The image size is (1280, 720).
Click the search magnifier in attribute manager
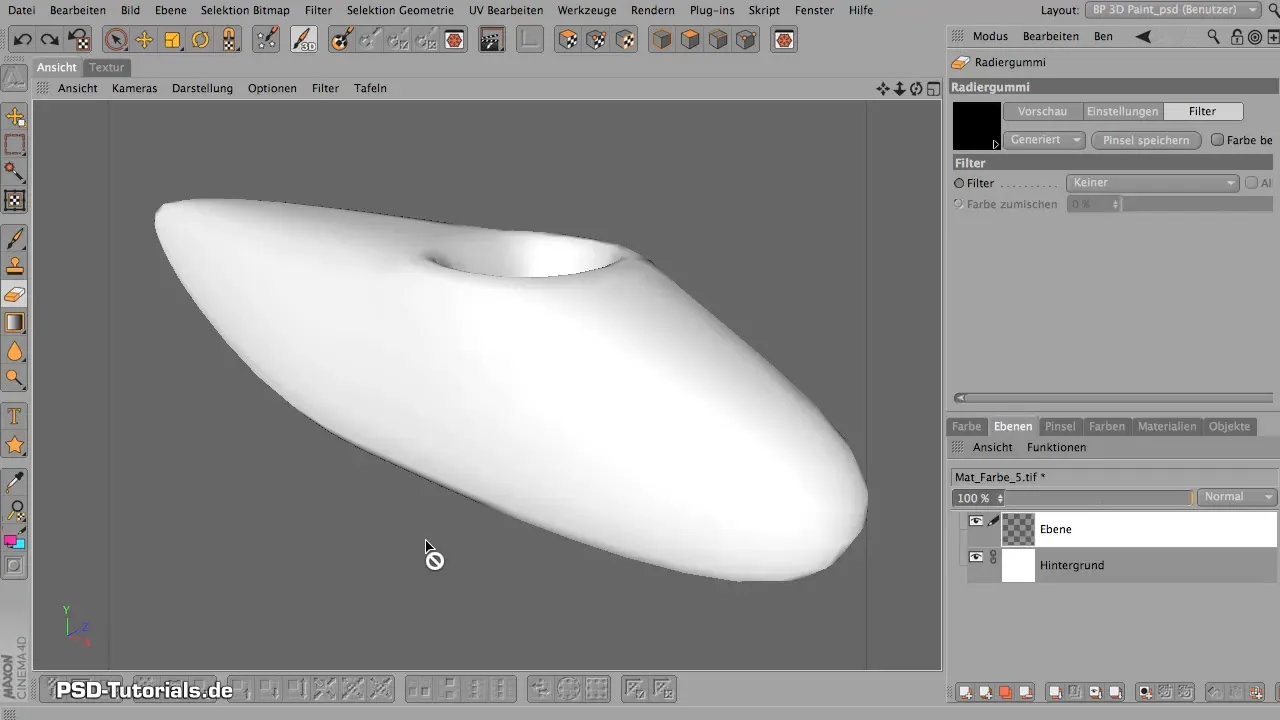[x=1213, y=36]
